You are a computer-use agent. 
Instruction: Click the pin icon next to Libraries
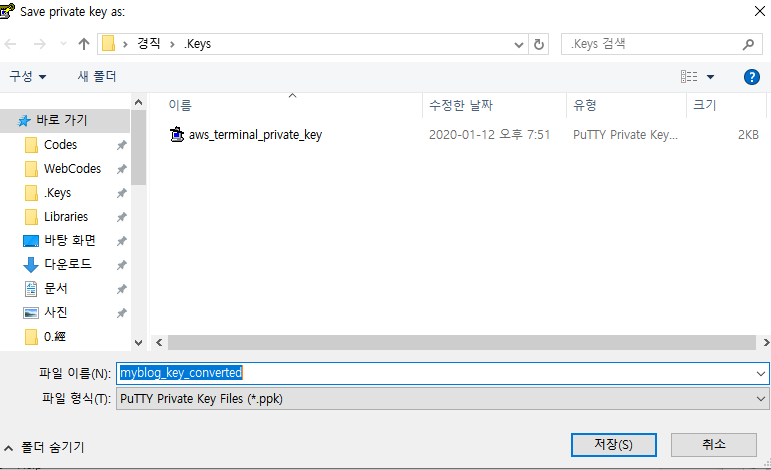coord(121,217)
